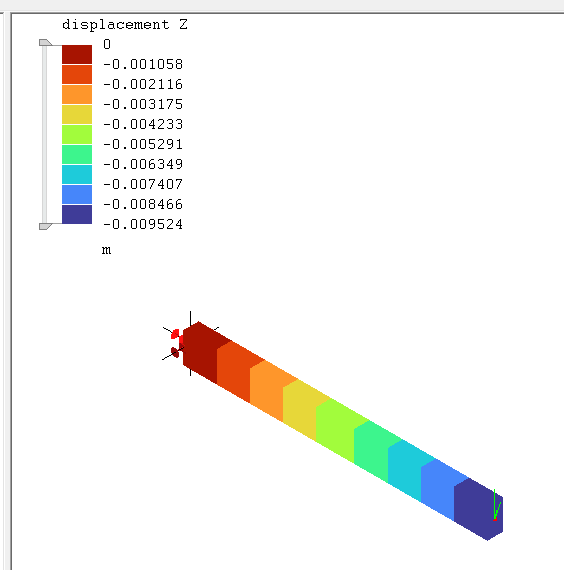The height and width of the screenshot is (570, 564).
Task: Select the mint green legend swatch
Action: coord(77,154)
